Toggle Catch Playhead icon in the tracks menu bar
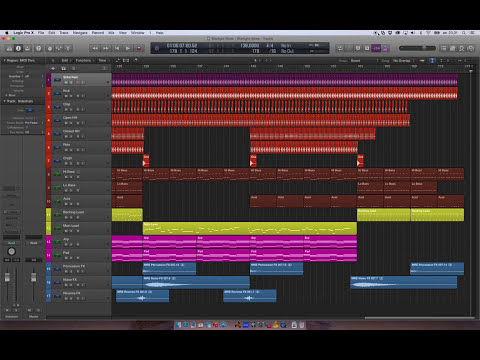 click(136, 60)
